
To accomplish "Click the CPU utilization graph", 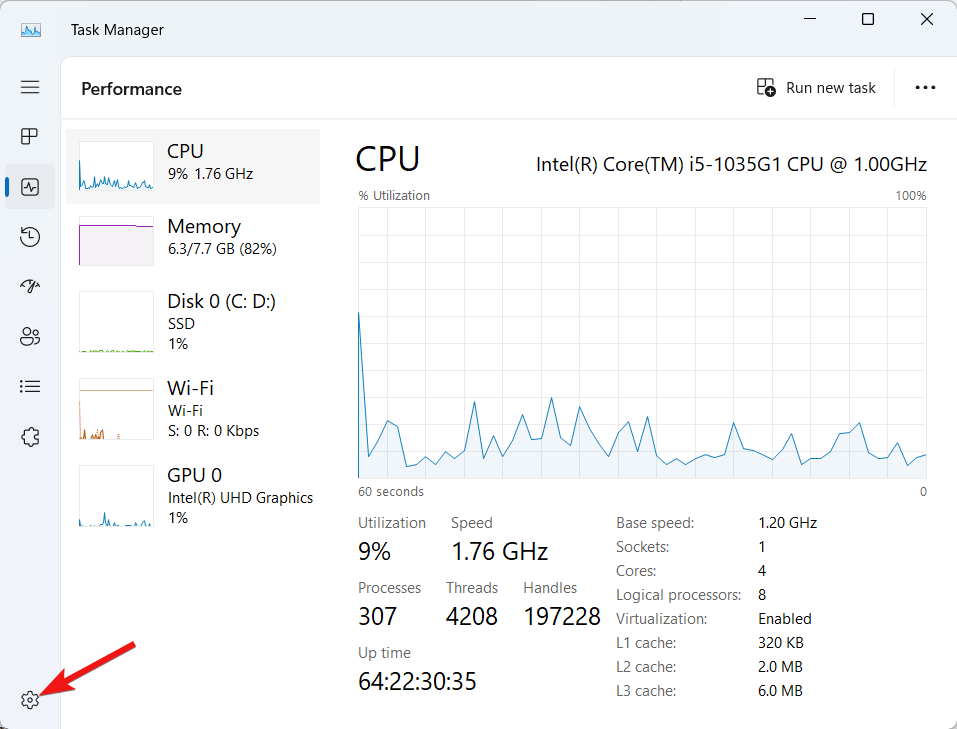I will pyautogui.click(x=642, y=343).
